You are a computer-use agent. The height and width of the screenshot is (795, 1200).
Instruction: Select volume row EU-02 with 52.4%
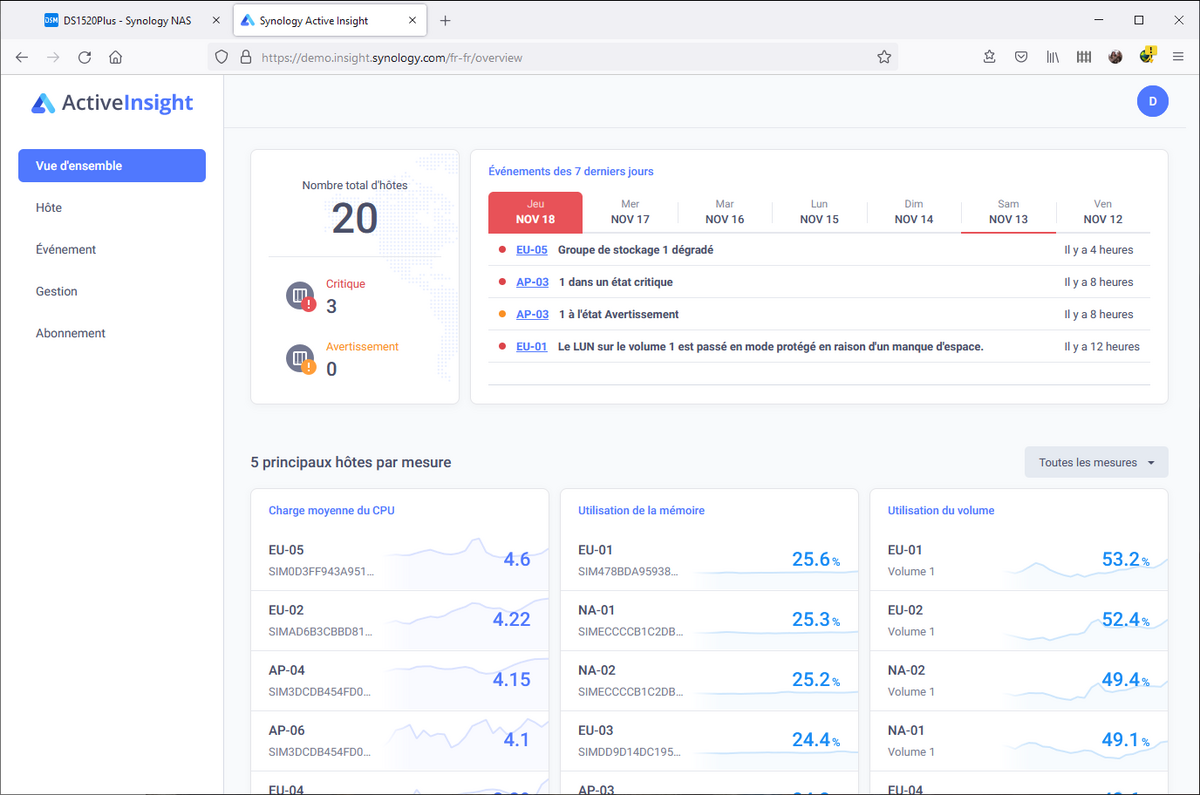click(x=1019, y=620)
